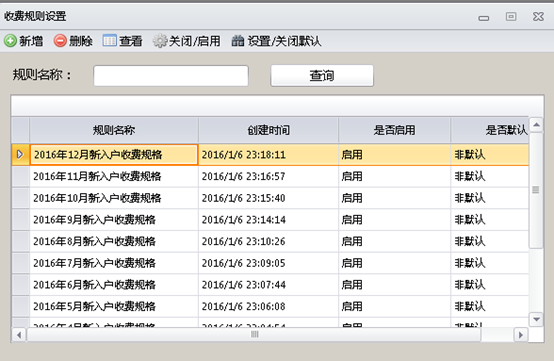Sort by 是否启用 column header
Screen dimensions: 554x361
394,130
